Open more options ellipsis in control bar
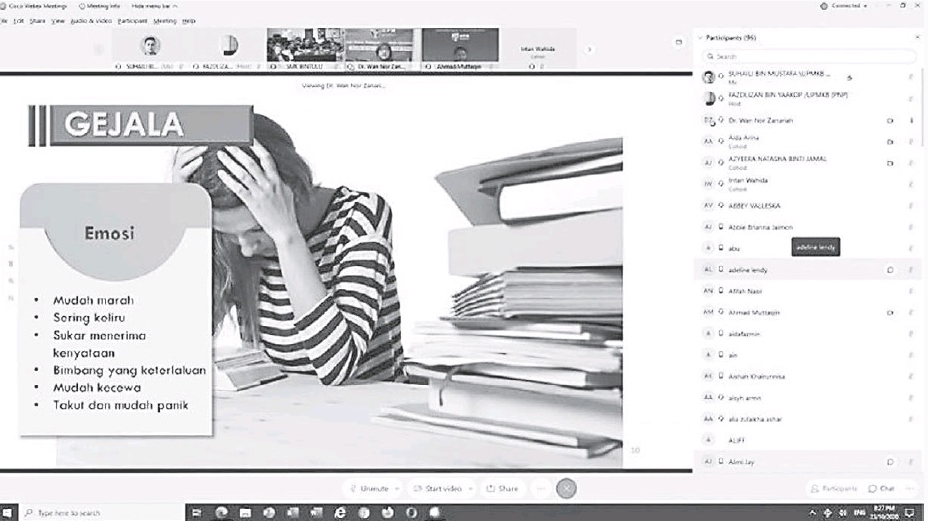This screenshot has height=521, width=928. pos(540,488)
